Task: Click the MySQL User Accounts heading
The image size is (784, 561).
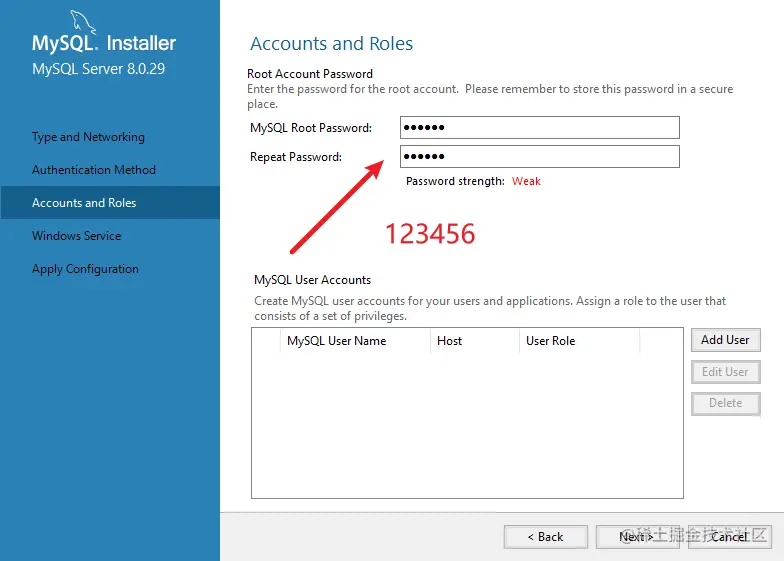Action: [312, 280]
